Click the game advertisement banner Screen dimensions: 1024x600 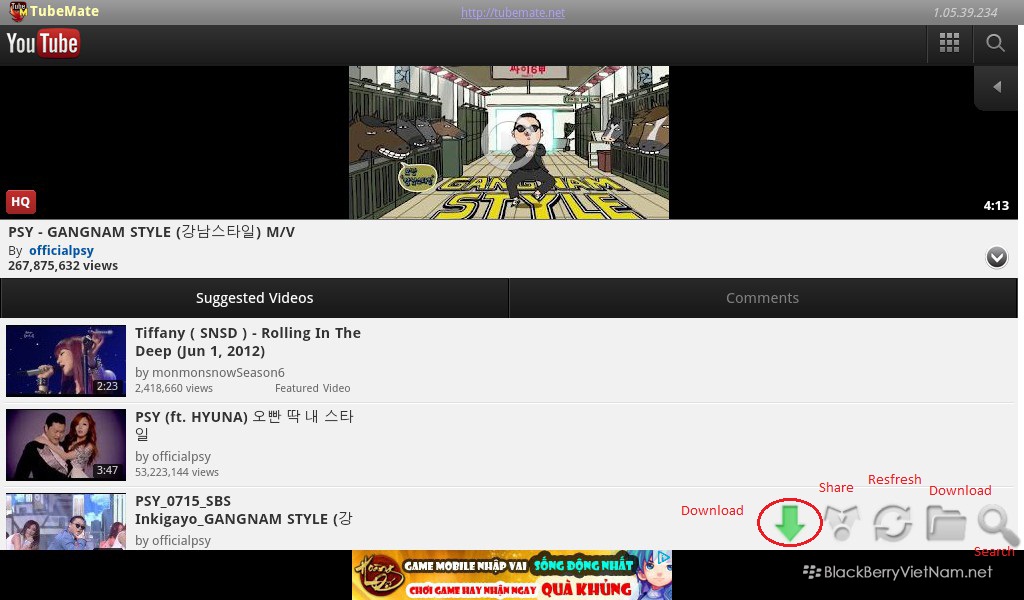point(511,575)
